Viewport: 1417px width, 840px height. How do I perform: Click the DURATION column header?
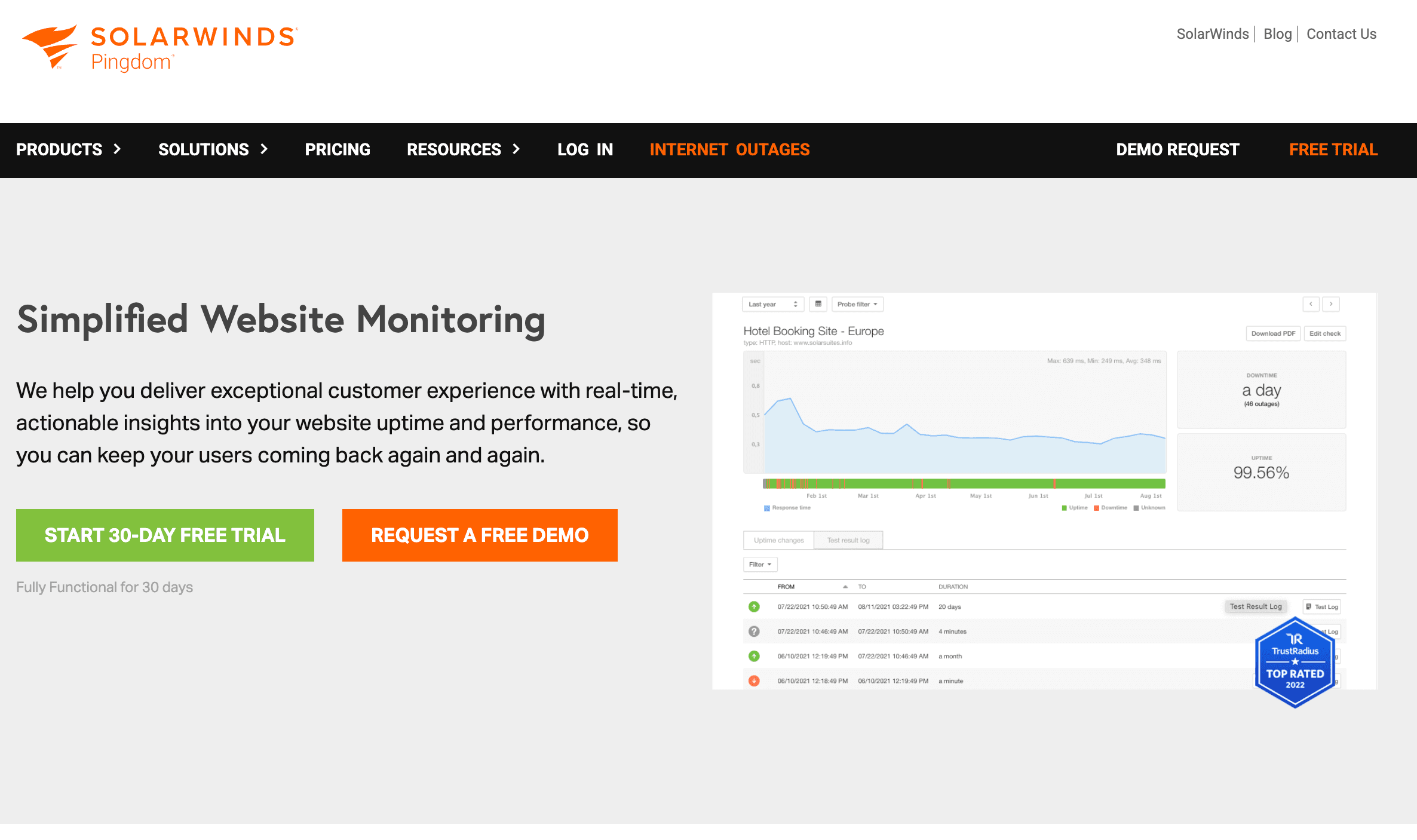[x=953, y=587]
